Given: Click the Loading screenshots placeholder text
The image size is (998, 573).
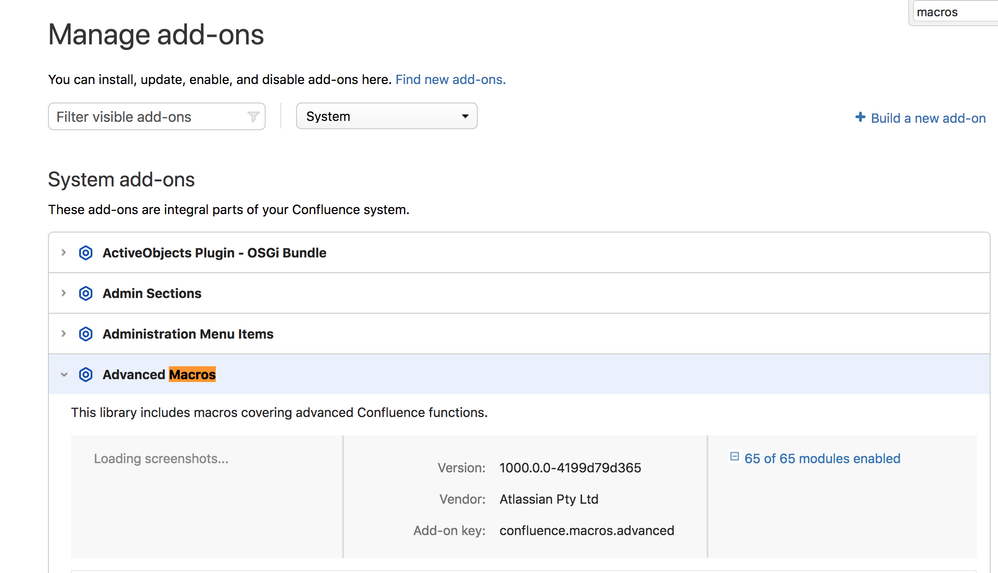Looking at the screenshot, I should (x=161, y=458).
